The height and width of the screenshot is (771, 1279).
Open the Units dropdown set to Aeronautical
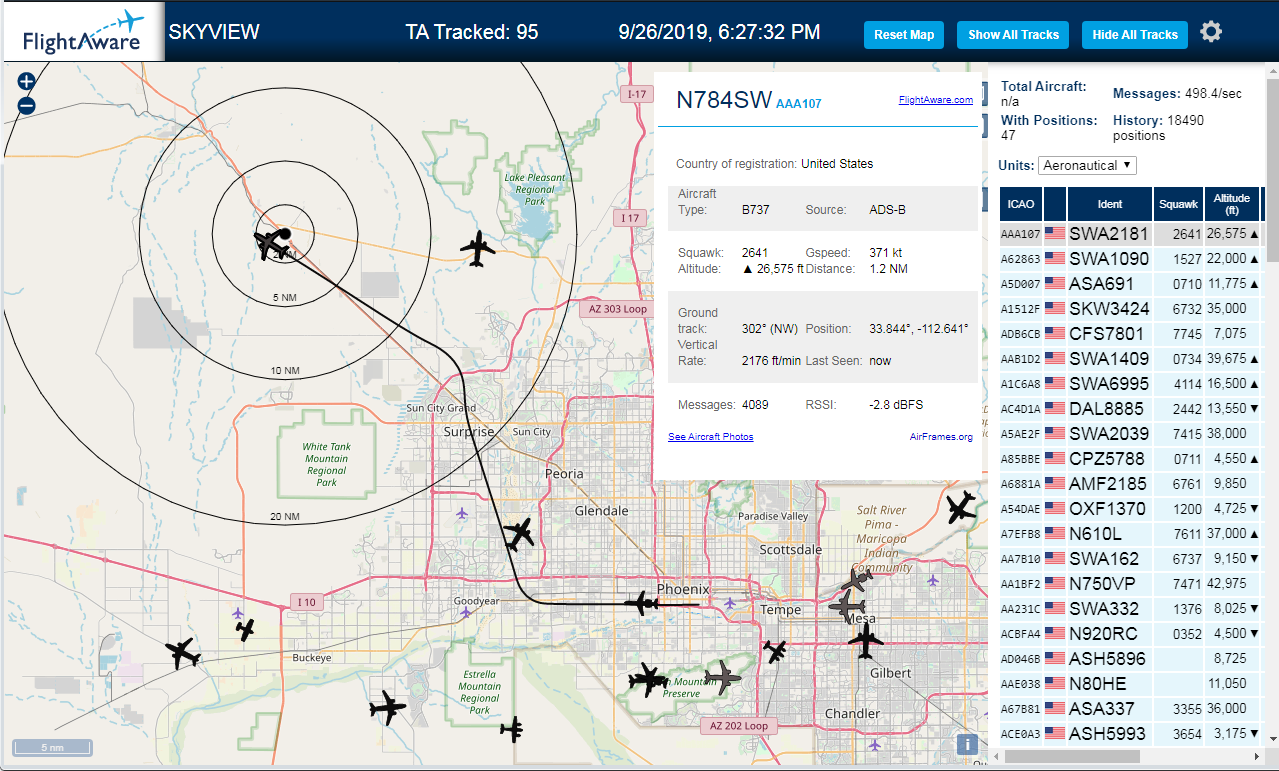1087,165
